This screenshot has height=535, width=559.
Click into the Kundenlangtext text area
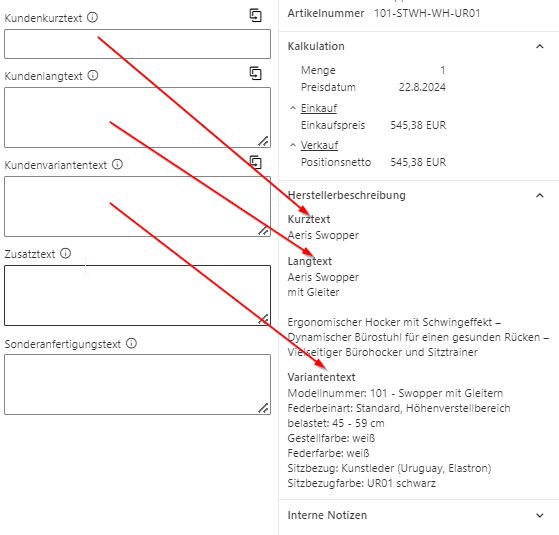pyautogui.click(x=137, y=117)
